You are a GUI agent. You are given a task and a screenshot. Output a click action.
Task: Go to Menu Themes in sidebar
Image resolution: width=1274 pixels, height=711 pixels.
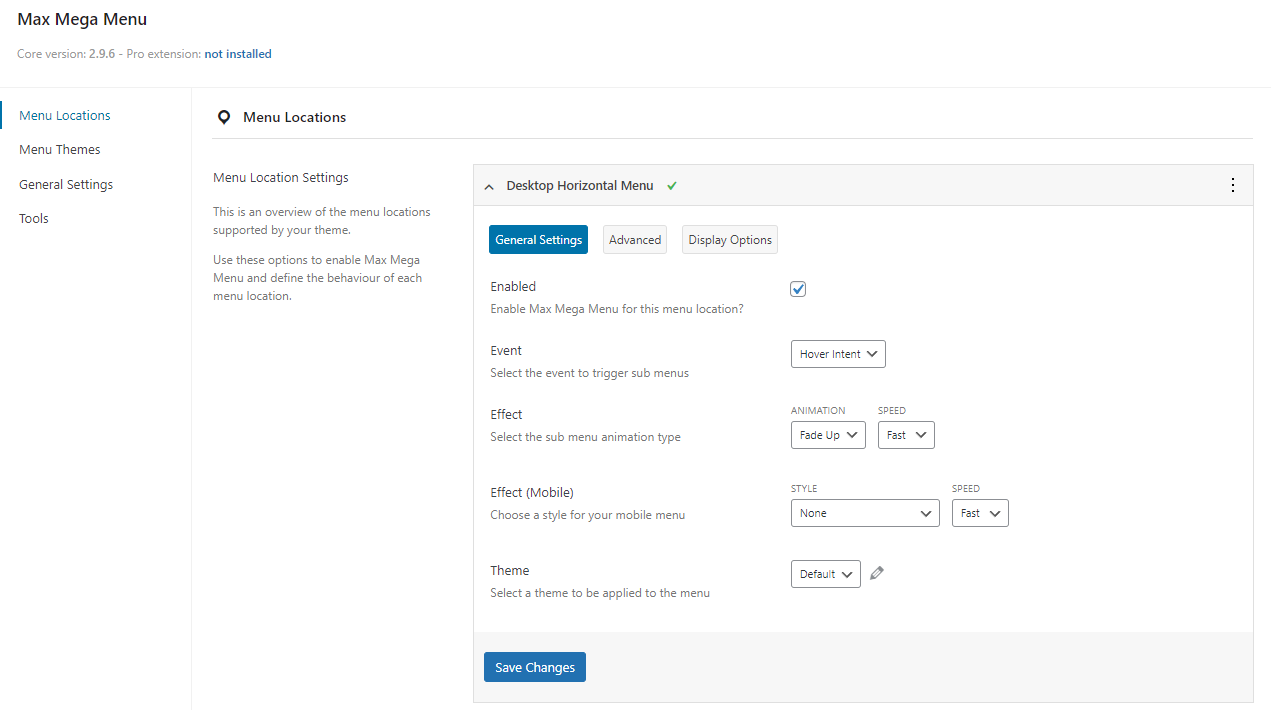click(60, 150)
